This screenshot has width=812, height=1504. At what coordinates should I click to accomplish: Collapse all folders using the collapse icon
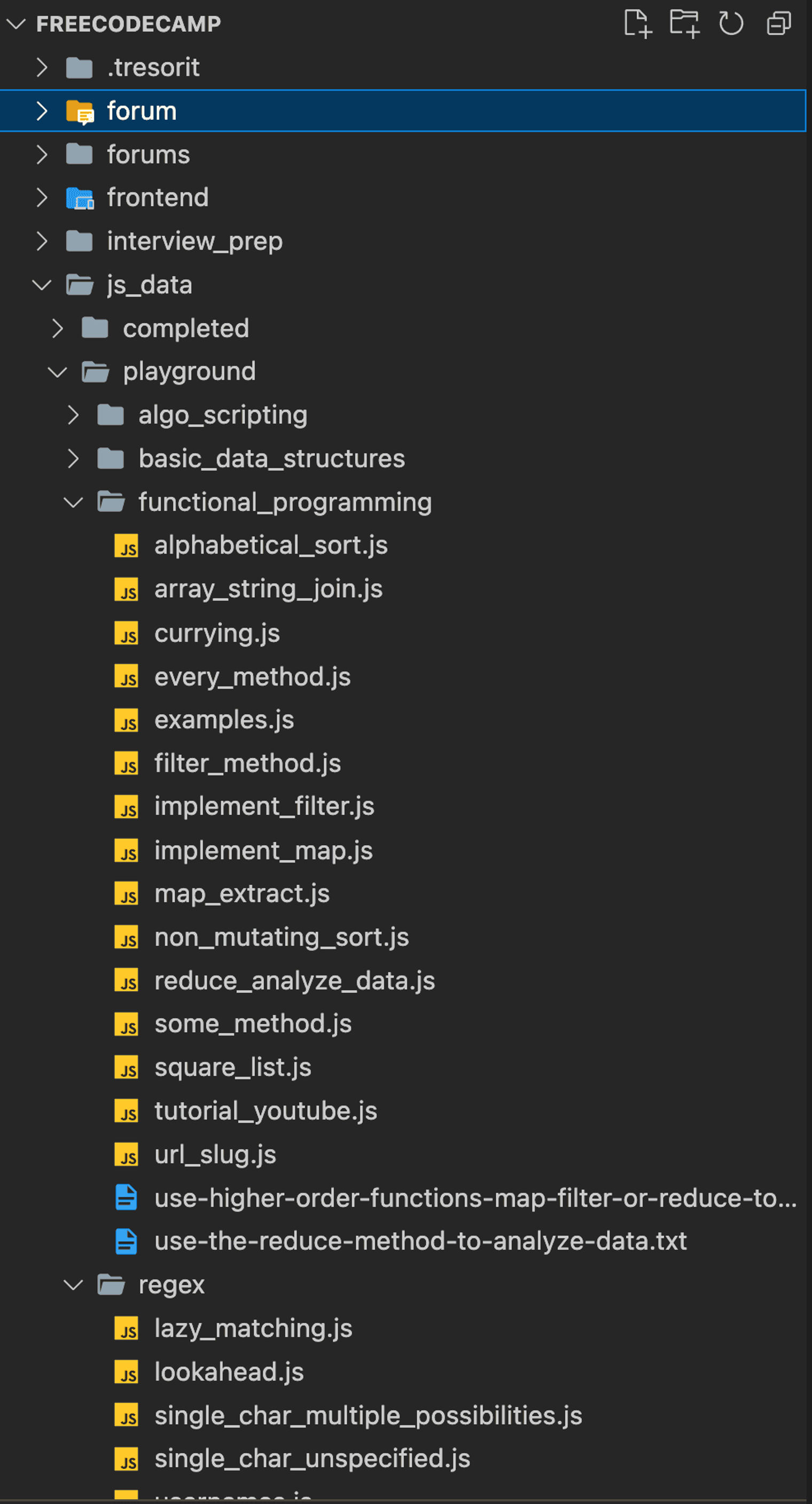779,24
